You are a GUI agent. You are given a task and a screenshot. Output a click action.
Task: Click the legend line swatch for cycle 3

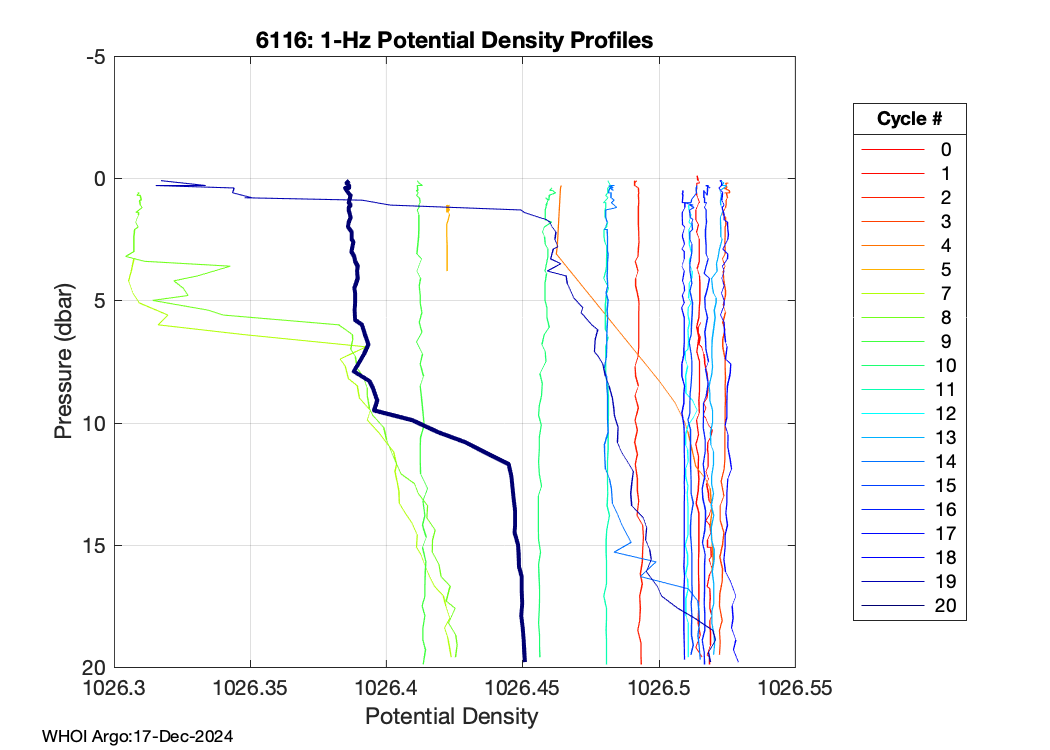pos(893,222)
